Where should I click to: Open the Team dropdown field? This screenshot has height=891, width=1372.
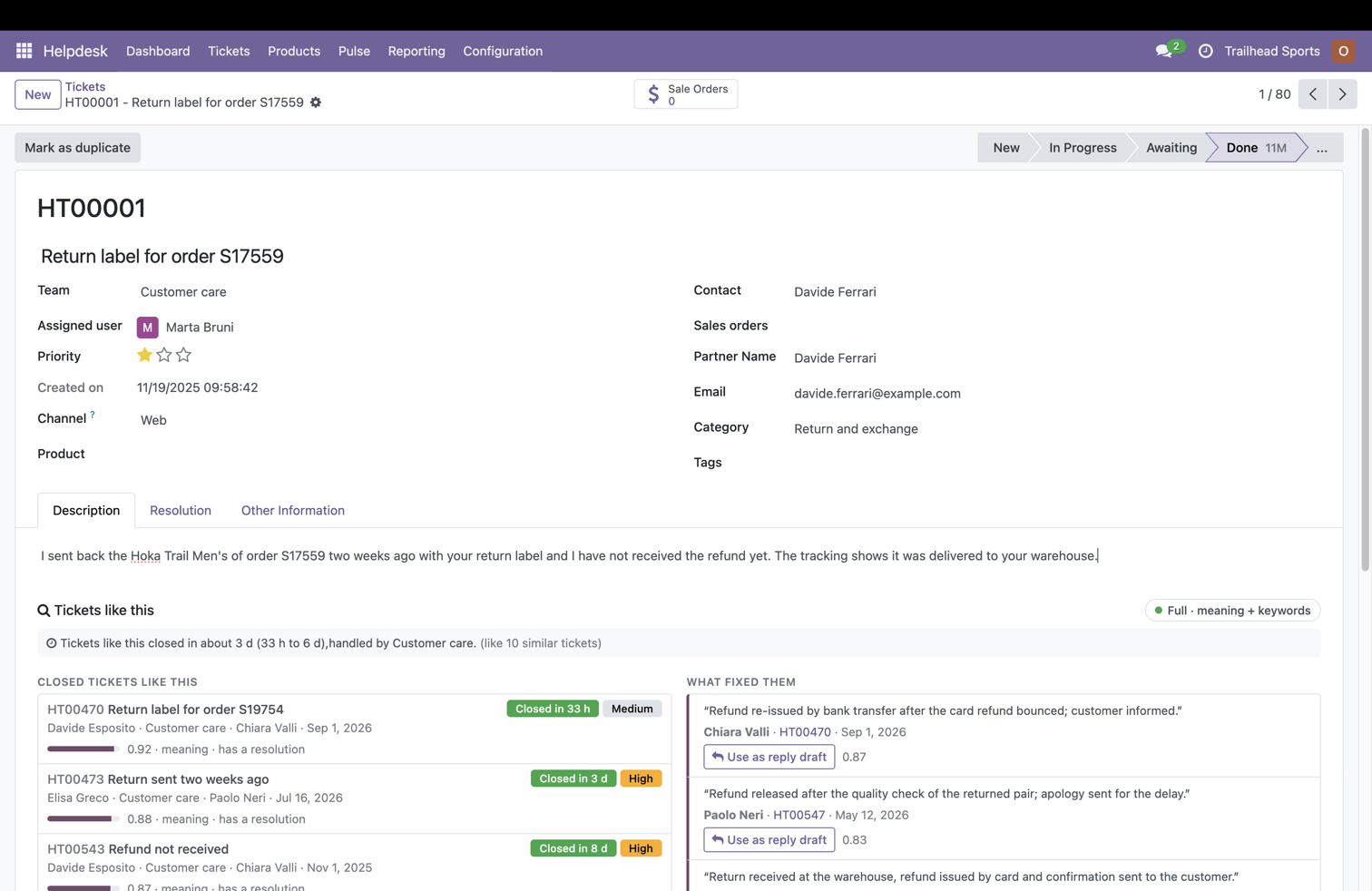coord(399,292)
